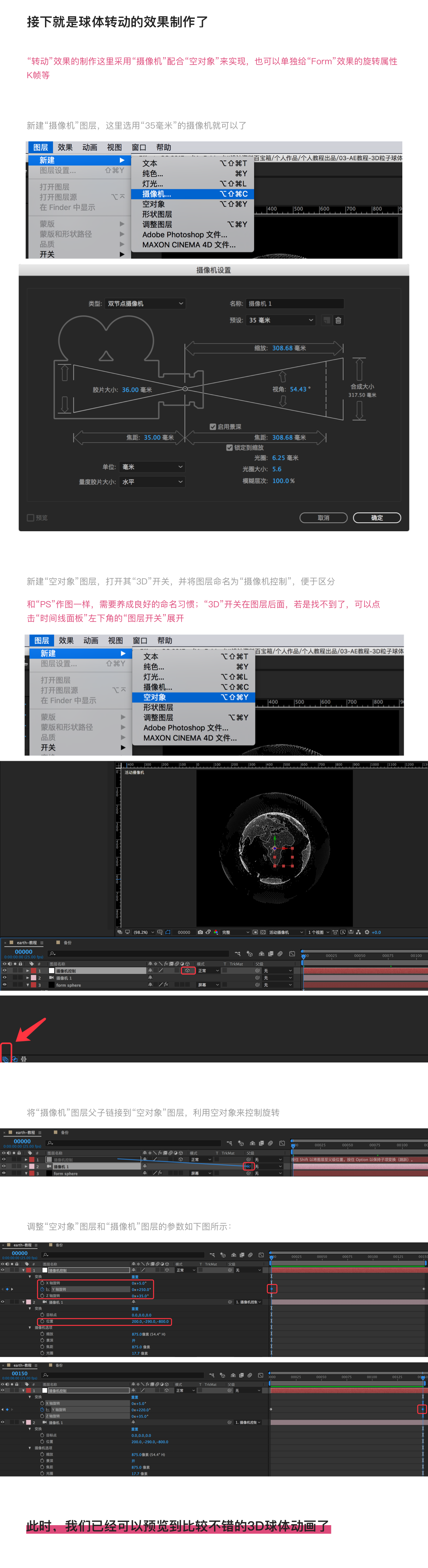This screenshot has height=1568, width=428.
Task: Click the graph editor icon in the 00150 timeline
Action: point(261,1375)
